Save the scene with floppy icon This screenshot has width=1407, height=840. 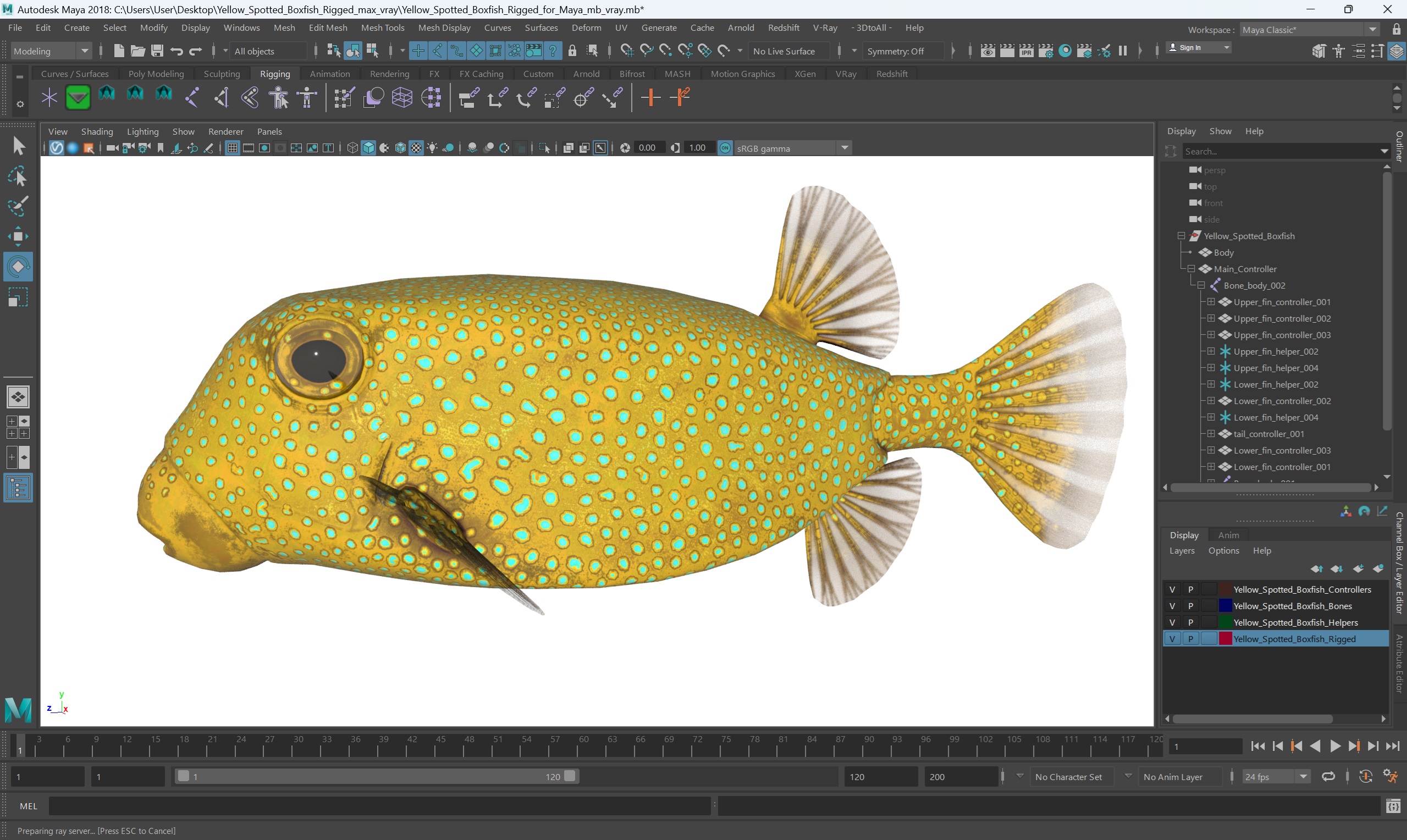157,51
